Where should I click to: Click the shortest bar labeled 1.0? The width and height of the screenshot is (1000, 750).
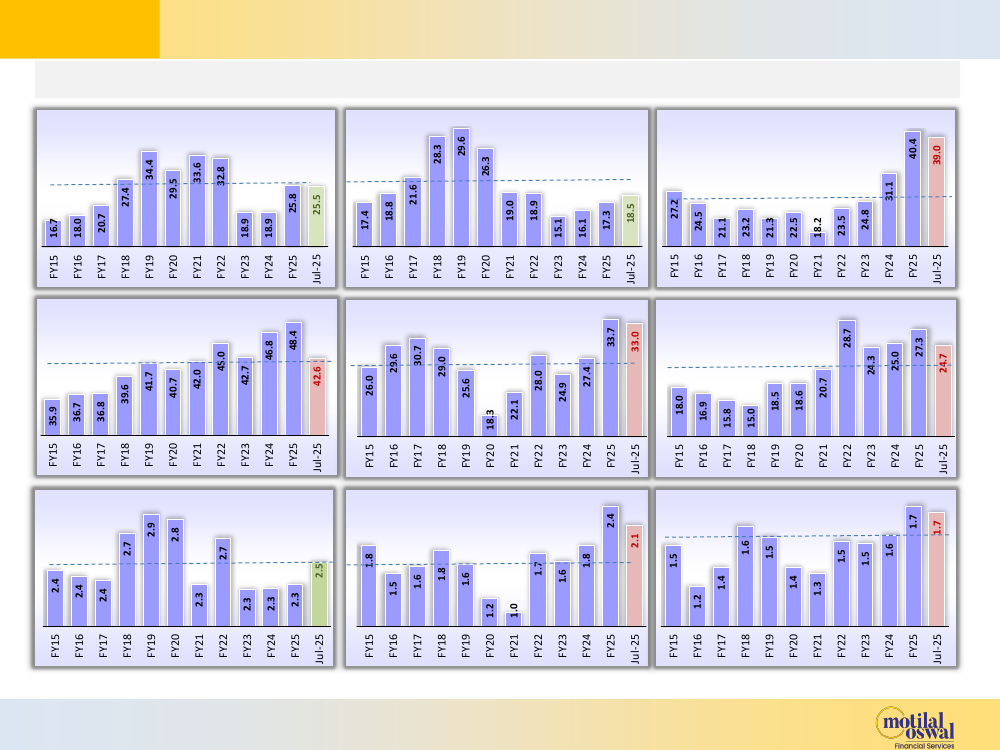click(514, 619)
